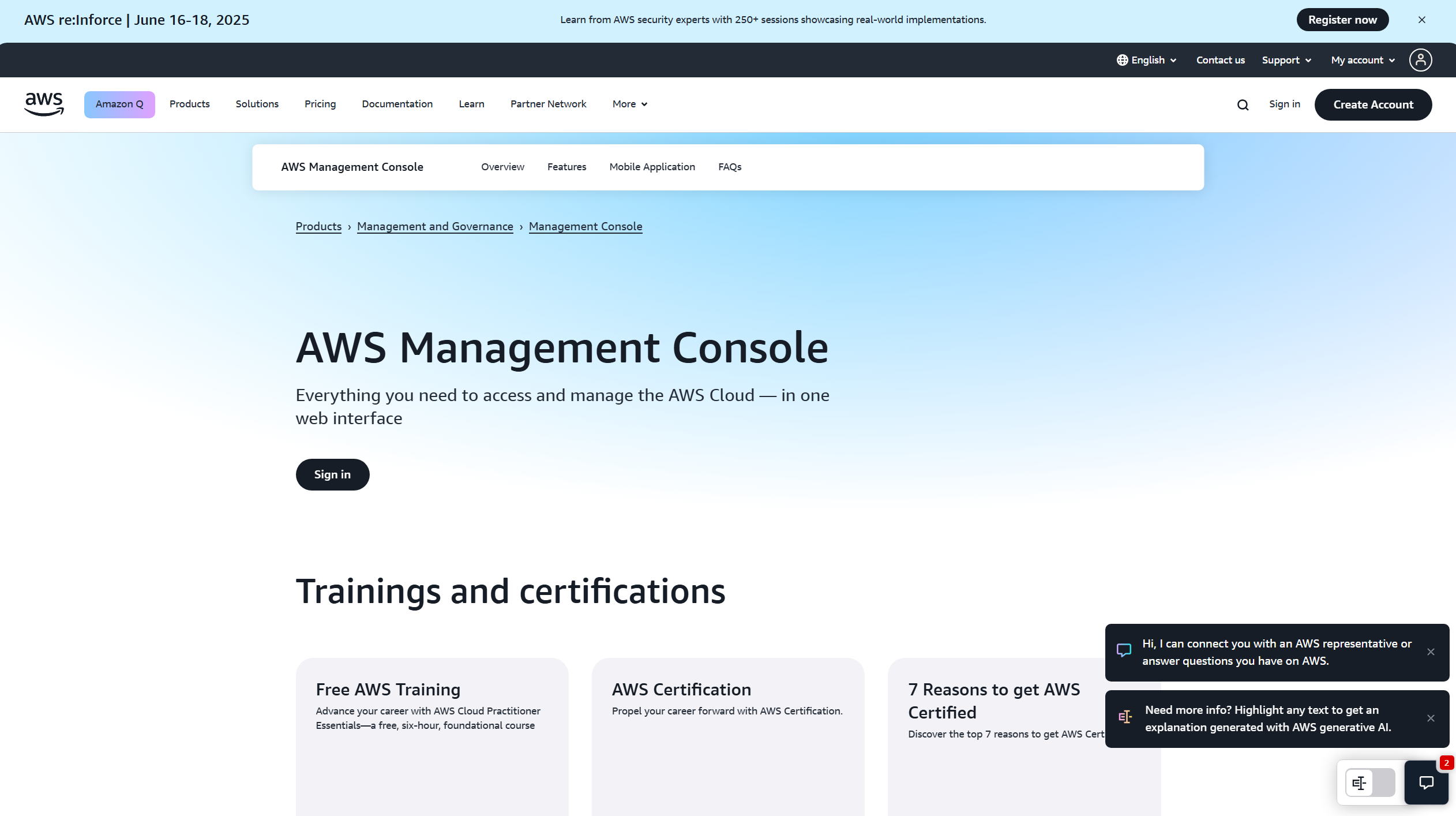Open the Products menu
This screenshot has width=1456, height=816.
189,104
